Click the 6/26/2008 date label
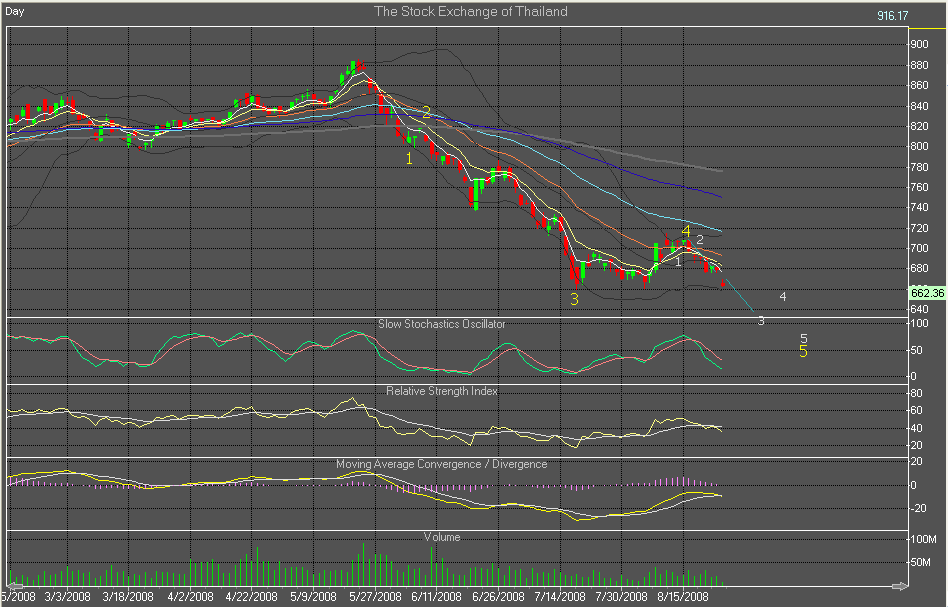This screenshot has height=607, width=948. tap(499, 597)
